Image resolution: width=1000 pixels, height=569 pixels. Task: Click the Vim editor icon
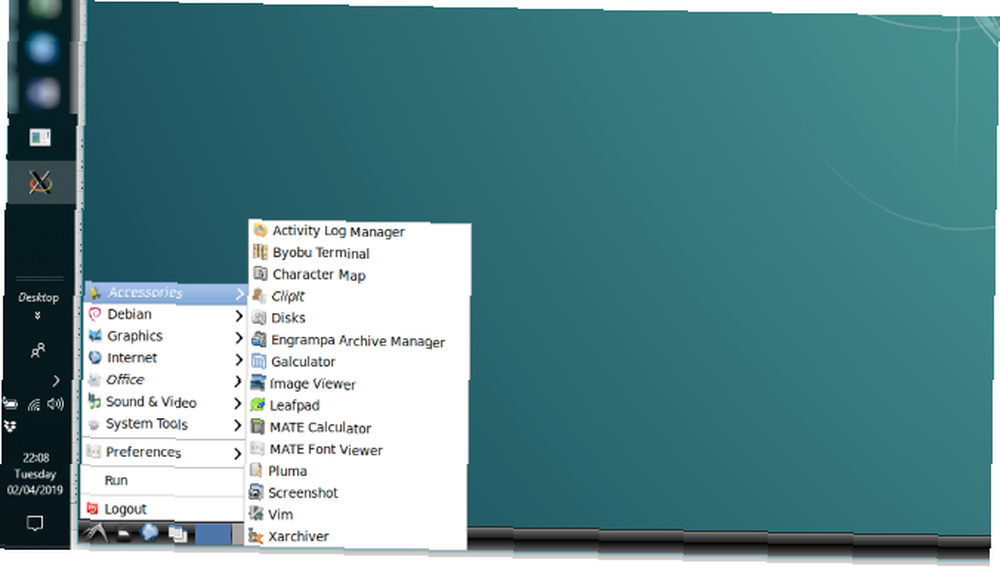tap(256, 514)
